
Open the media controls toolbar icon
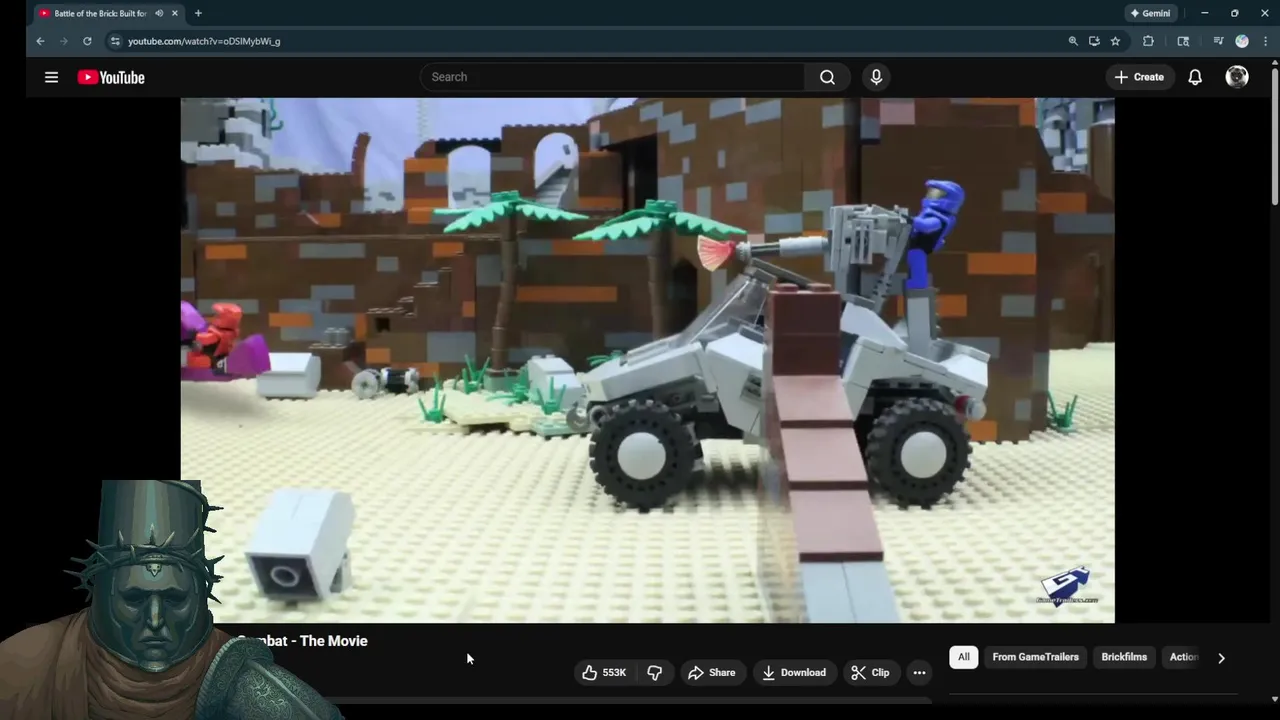[1218, 41]
